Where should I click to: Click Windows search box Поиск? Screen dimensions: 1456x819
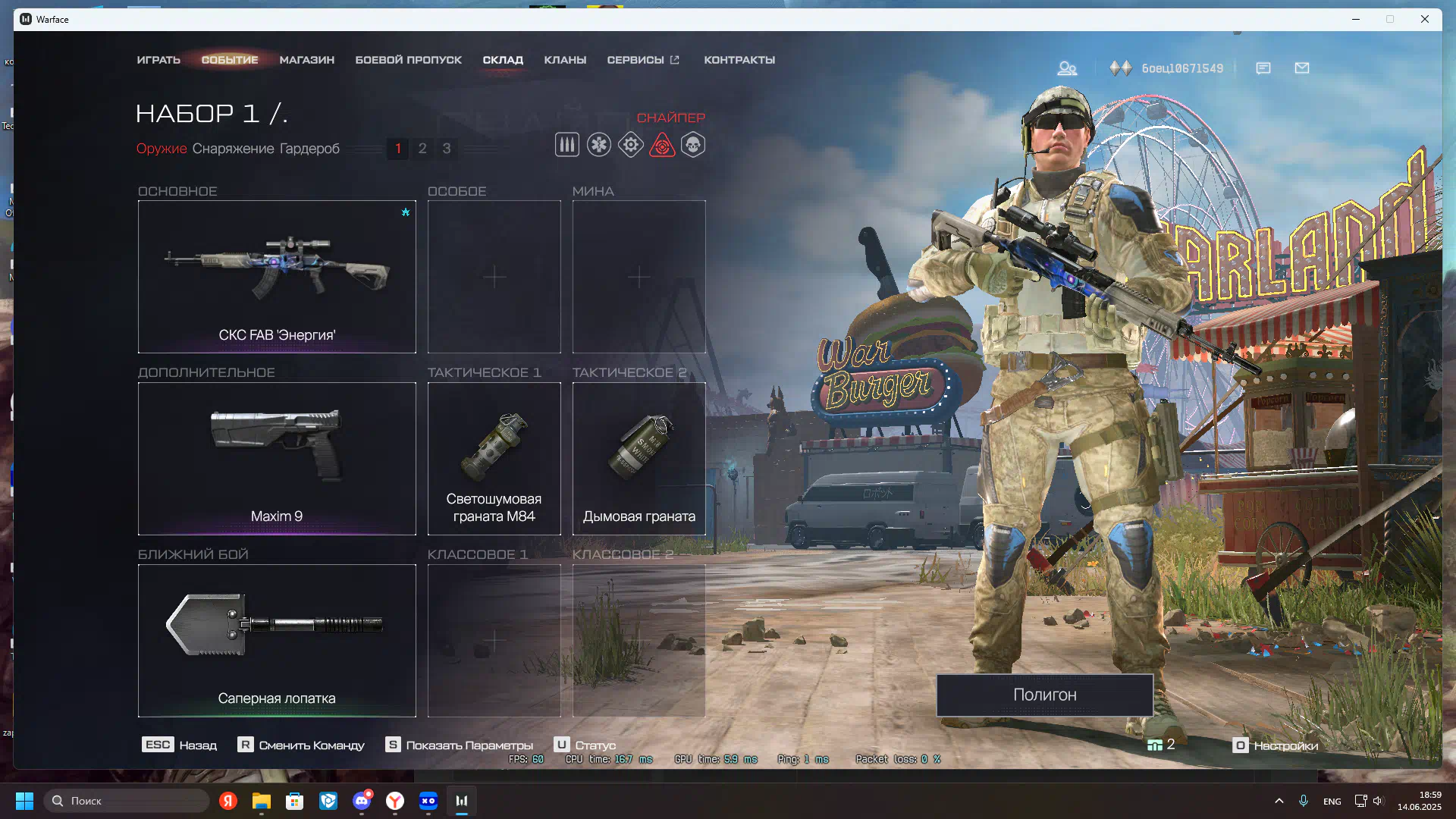tap(127, 801)
